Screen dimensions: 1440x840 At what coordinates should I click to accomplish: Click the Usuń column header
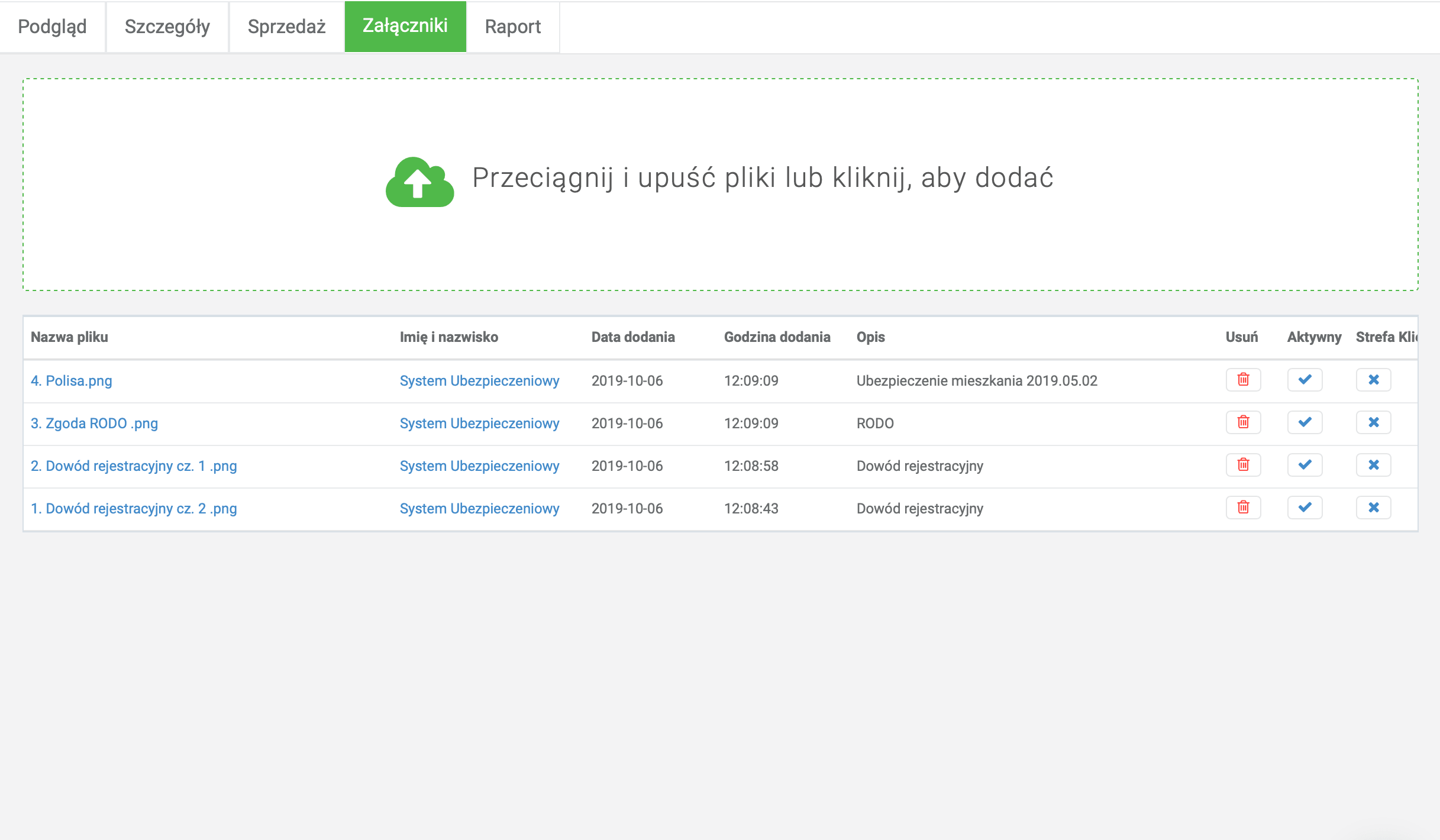coord(1242,337)
